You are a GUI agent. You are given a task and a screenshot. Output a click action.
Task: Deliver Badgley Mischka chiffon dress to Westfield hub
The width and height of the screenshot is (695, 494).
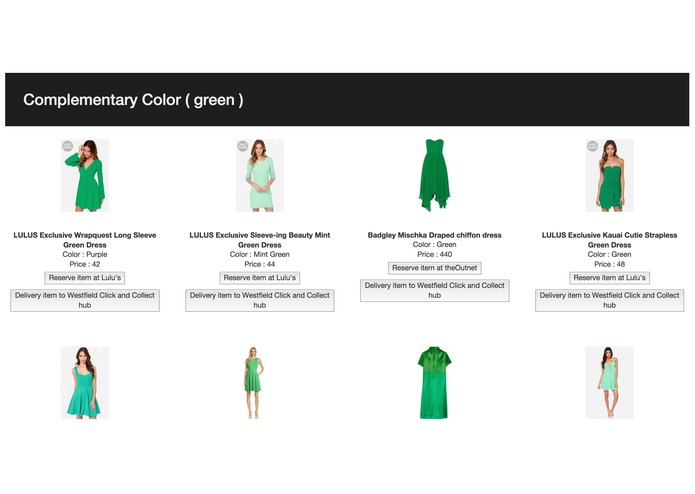tap(434, 291)
